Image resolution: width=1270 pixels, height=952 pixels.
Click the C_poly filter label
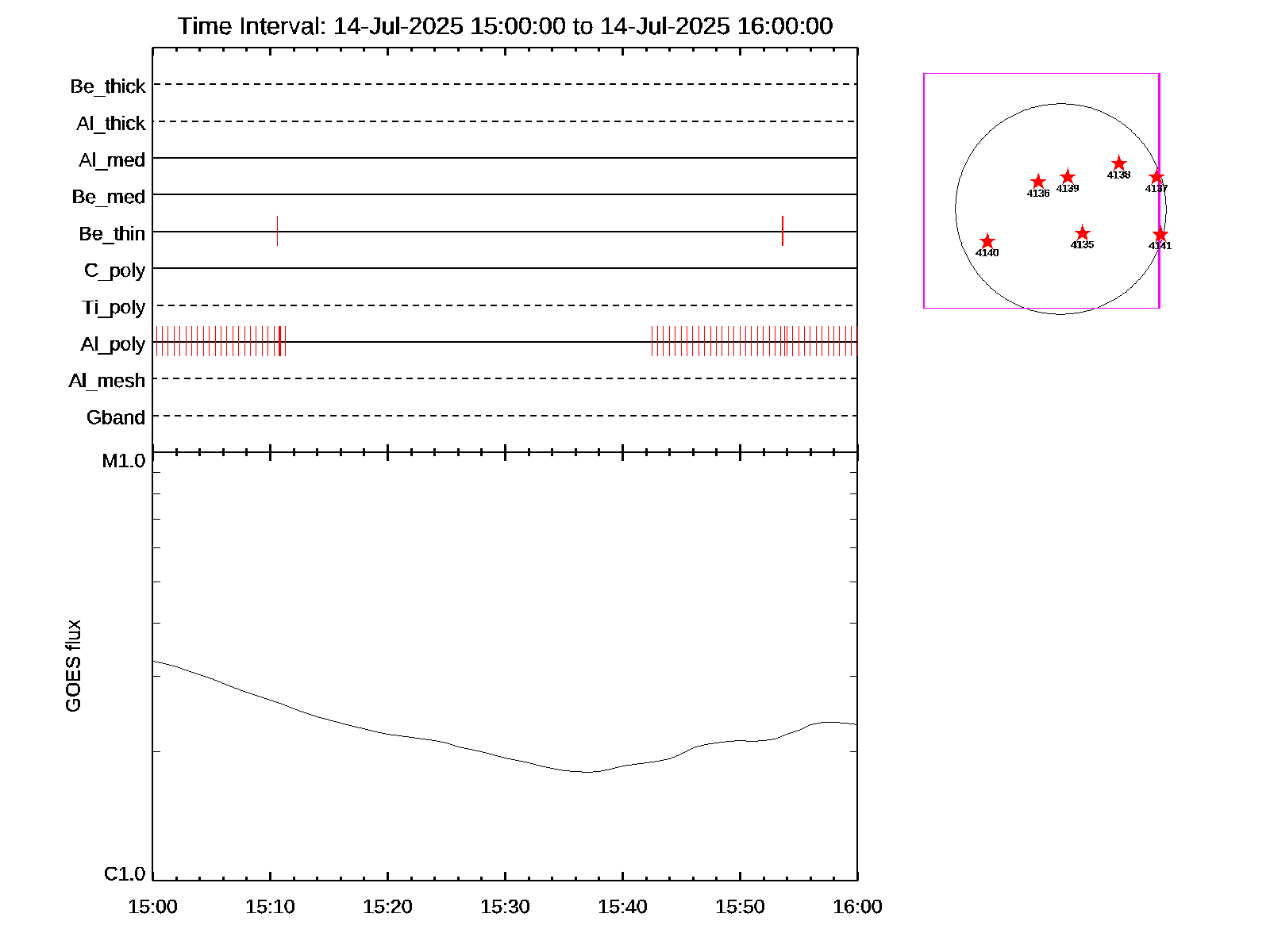coord(115,271)
